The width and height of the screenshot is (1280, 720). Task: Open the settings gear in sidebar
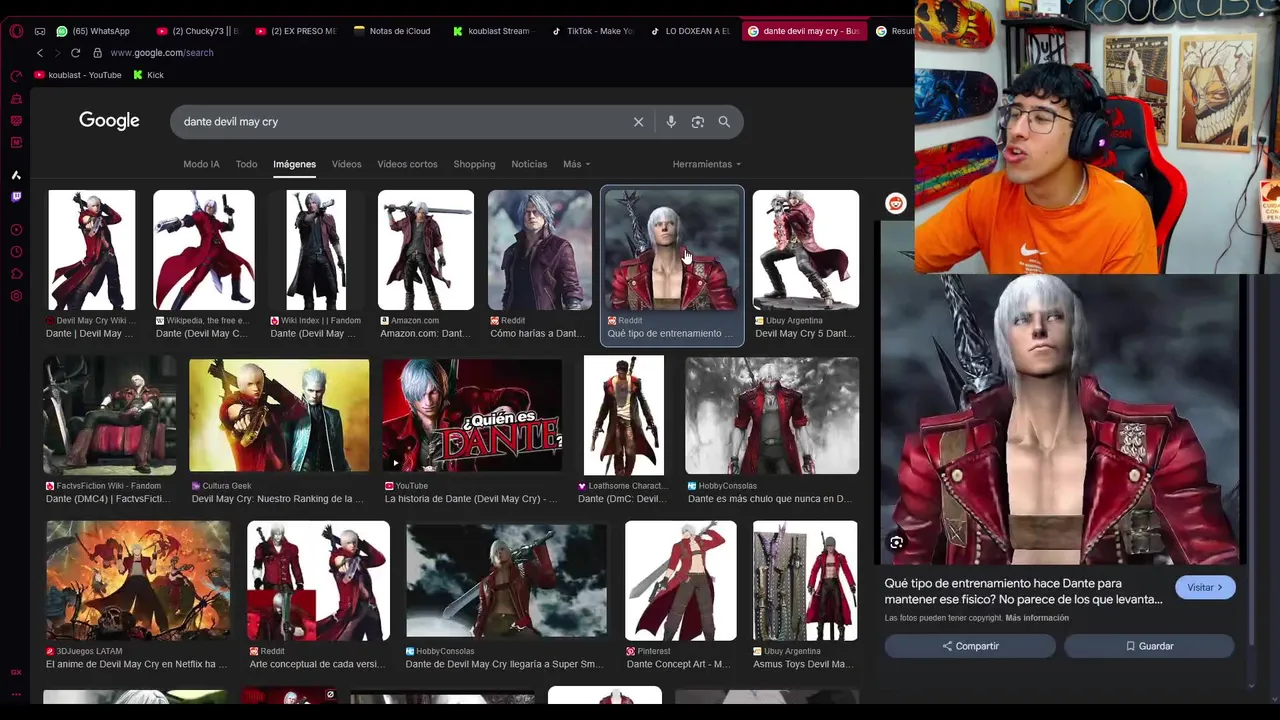click(x=16, y=296)
